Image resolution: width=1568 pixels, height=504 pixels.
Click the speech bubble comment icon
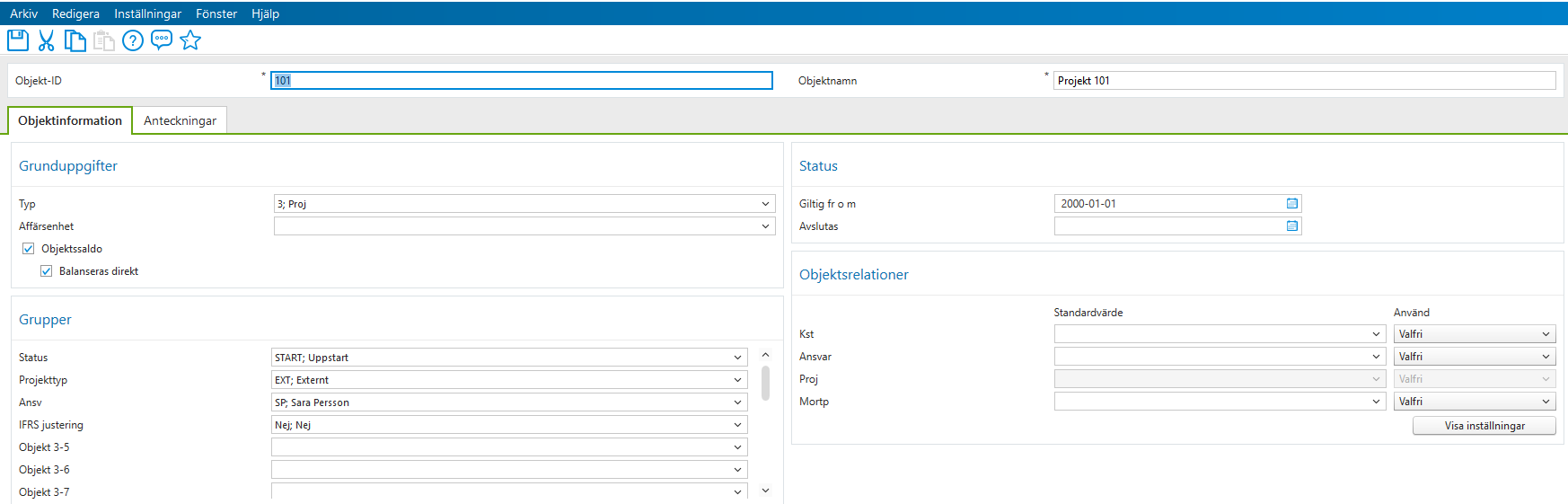pos(162,40)
